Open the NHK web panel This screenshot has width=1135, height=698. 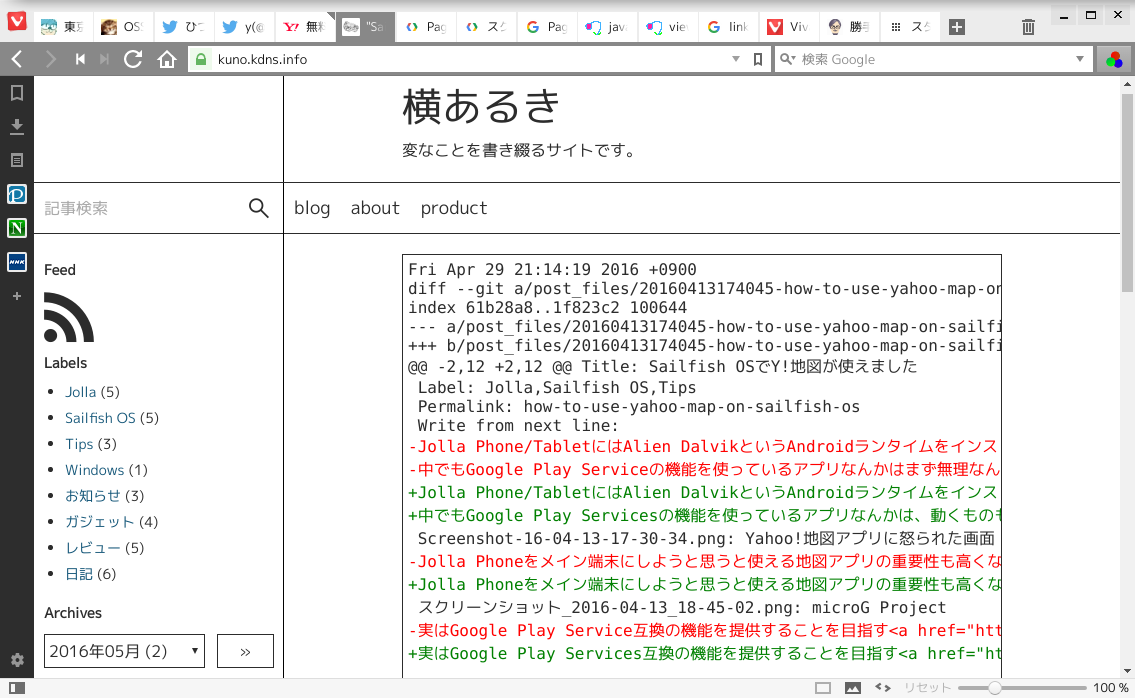click(x=17, y=261)
